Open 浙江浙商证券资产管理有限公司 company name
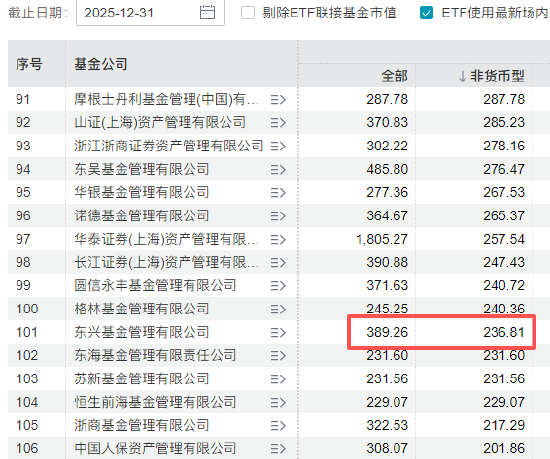The width and height of the screenshot is (550, 459). coord(168,146)
